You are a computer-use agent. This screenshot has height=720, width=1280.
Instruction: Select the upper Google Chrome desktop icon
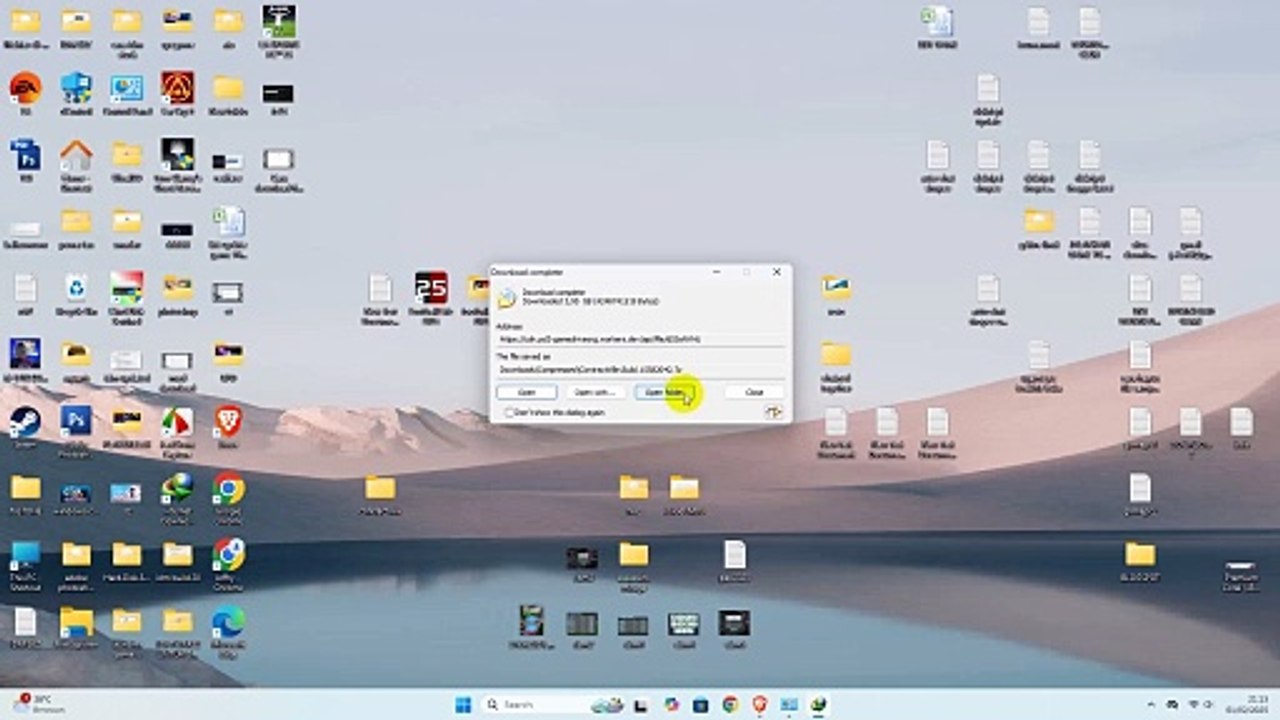[228, 488]
